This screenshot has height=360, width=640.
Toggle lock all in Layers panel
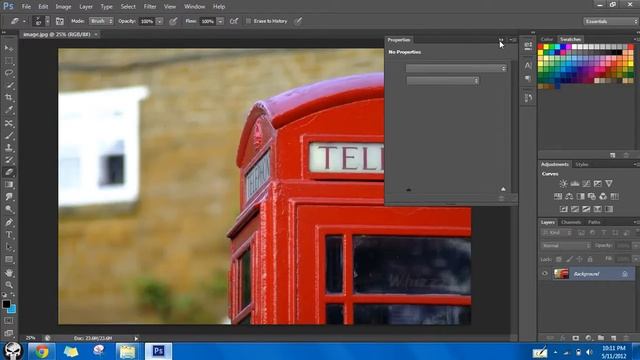coord(590,259)
